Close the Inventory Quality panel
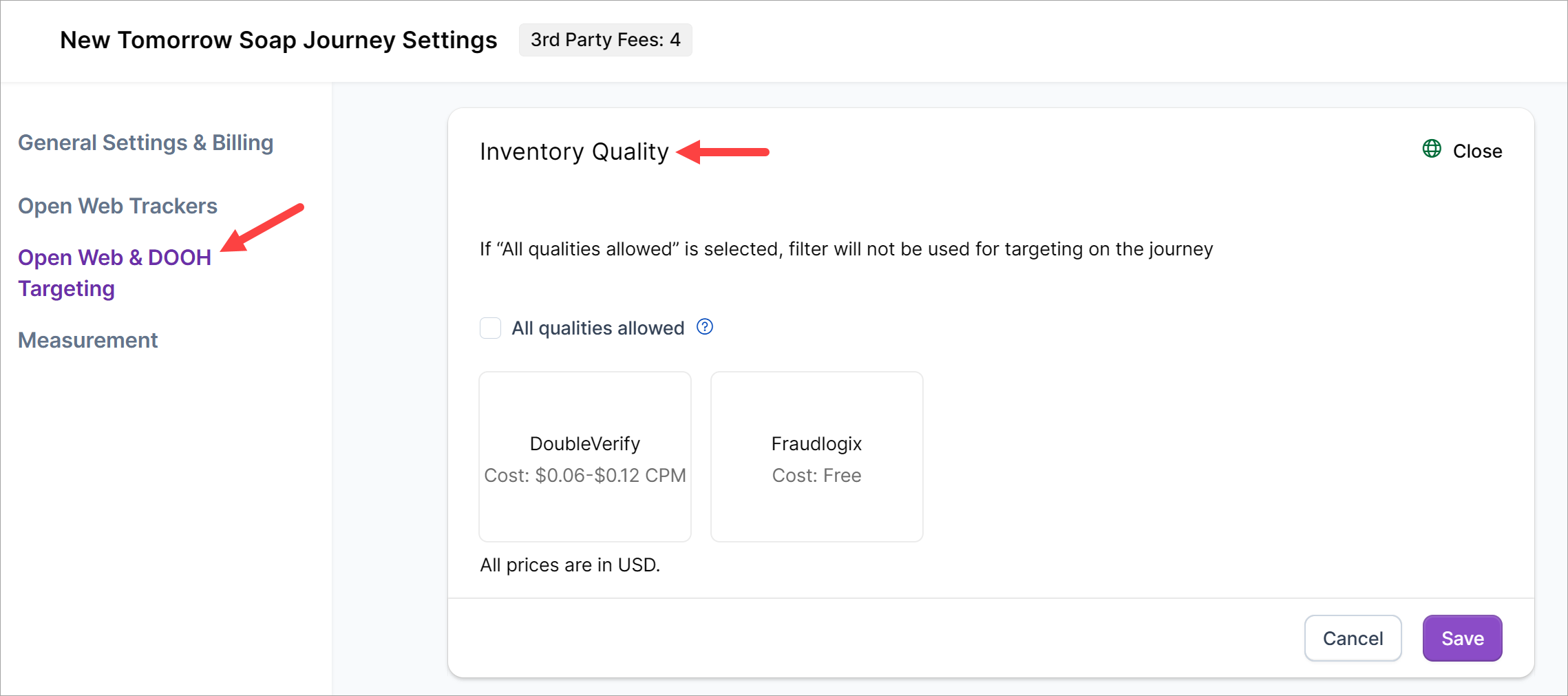 tap(1477, 151)
